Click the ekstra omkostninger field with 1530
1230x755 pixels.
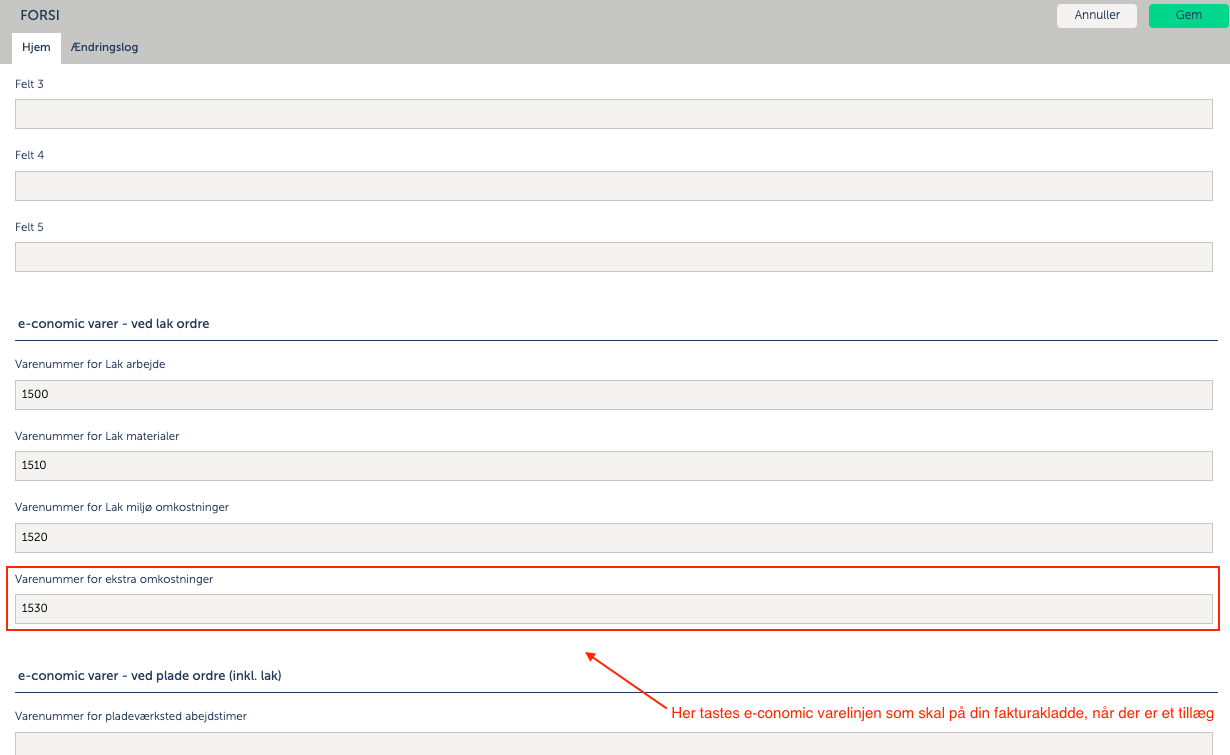point(614,608)
